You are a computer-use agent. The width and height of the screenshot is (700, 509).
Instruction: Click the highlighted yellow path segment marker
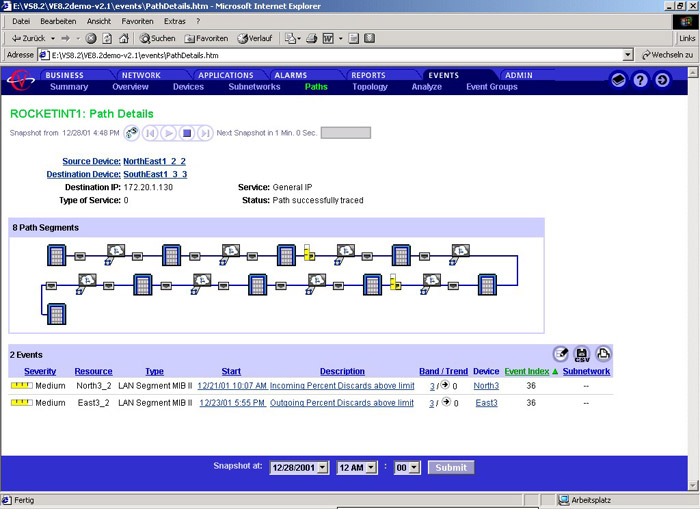(309, 254)
